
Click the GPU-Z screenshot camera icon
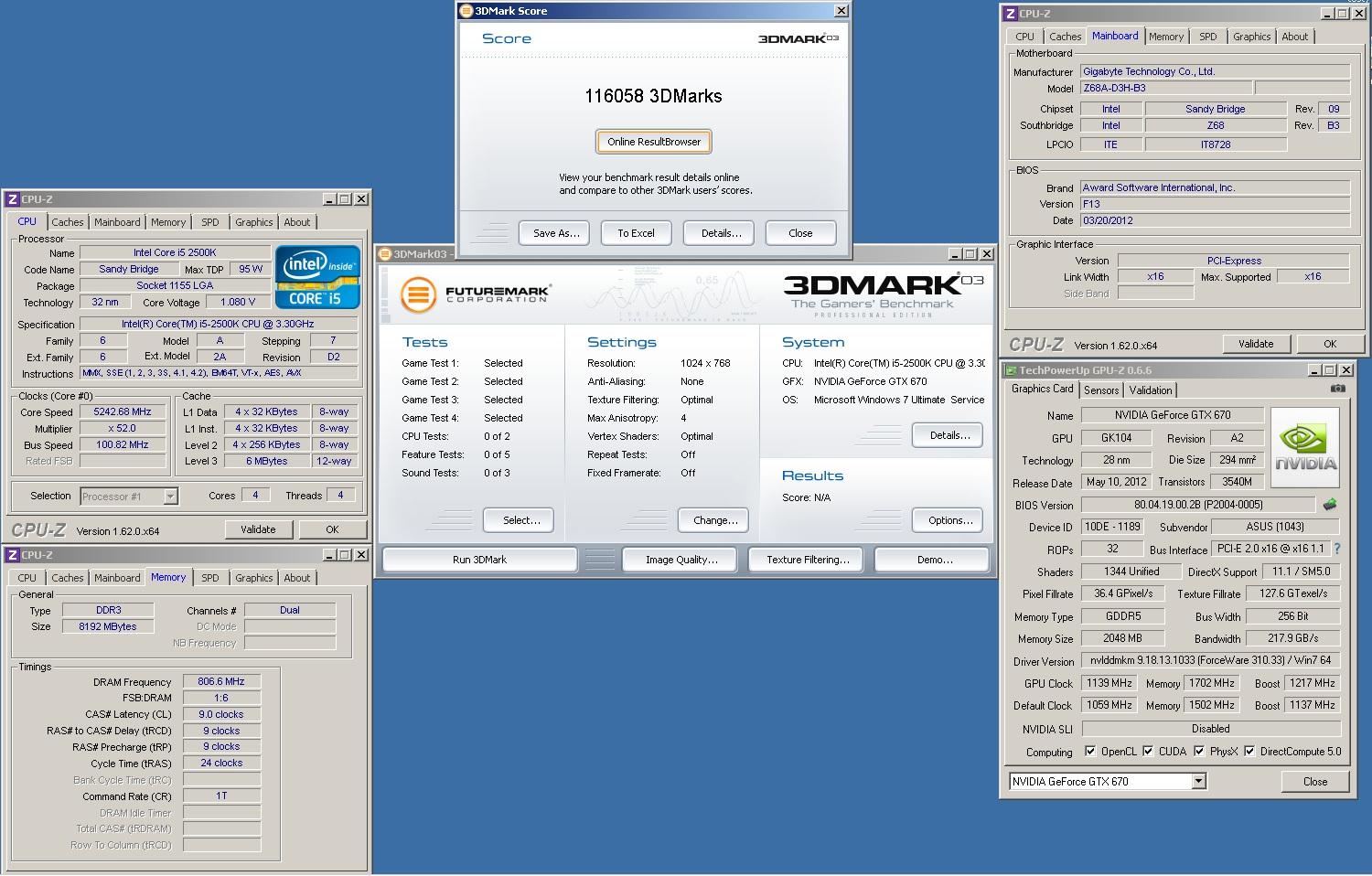coord(1338,389)
